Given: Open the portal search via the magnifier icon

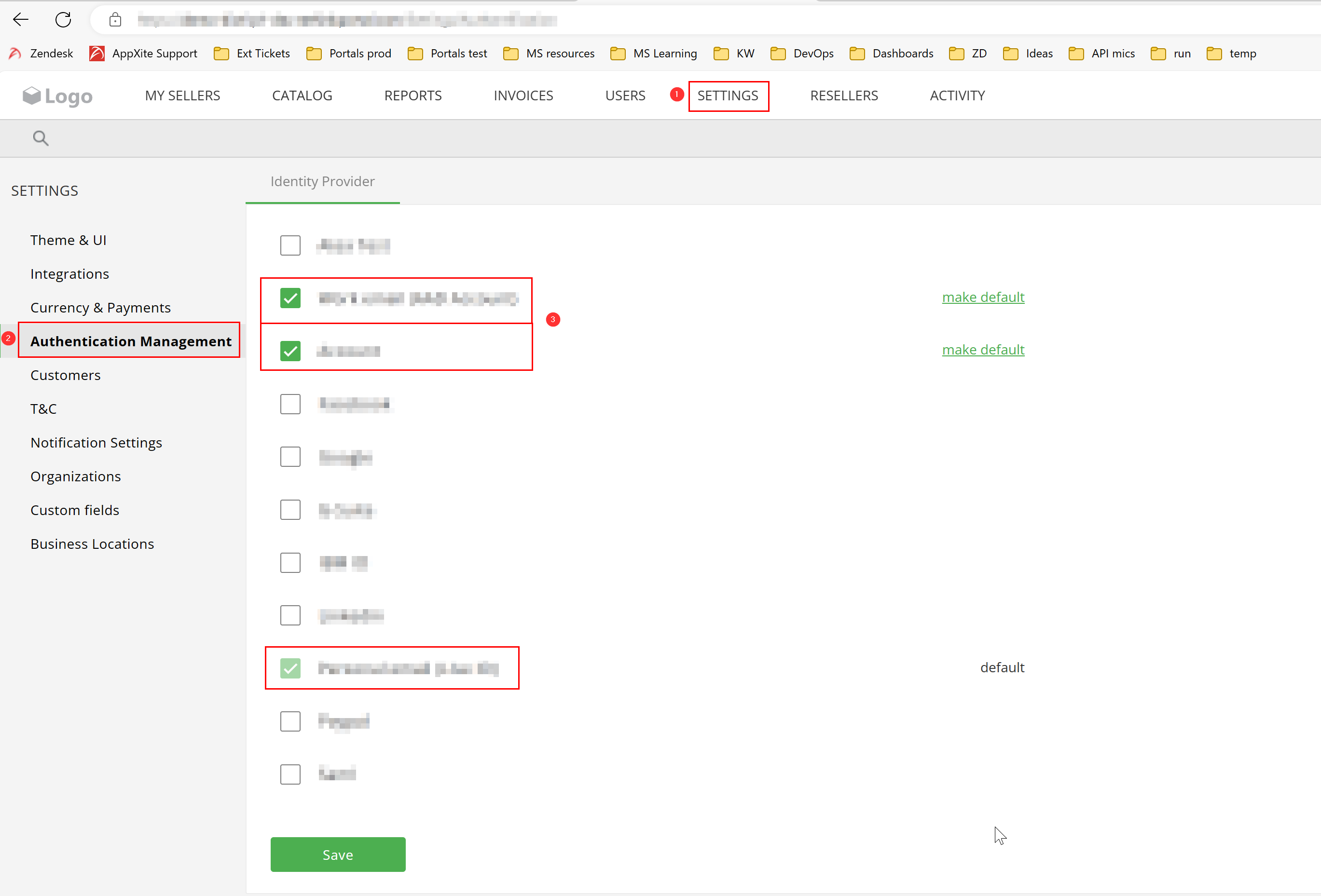Looking at the screenshot, I should 41,137.
